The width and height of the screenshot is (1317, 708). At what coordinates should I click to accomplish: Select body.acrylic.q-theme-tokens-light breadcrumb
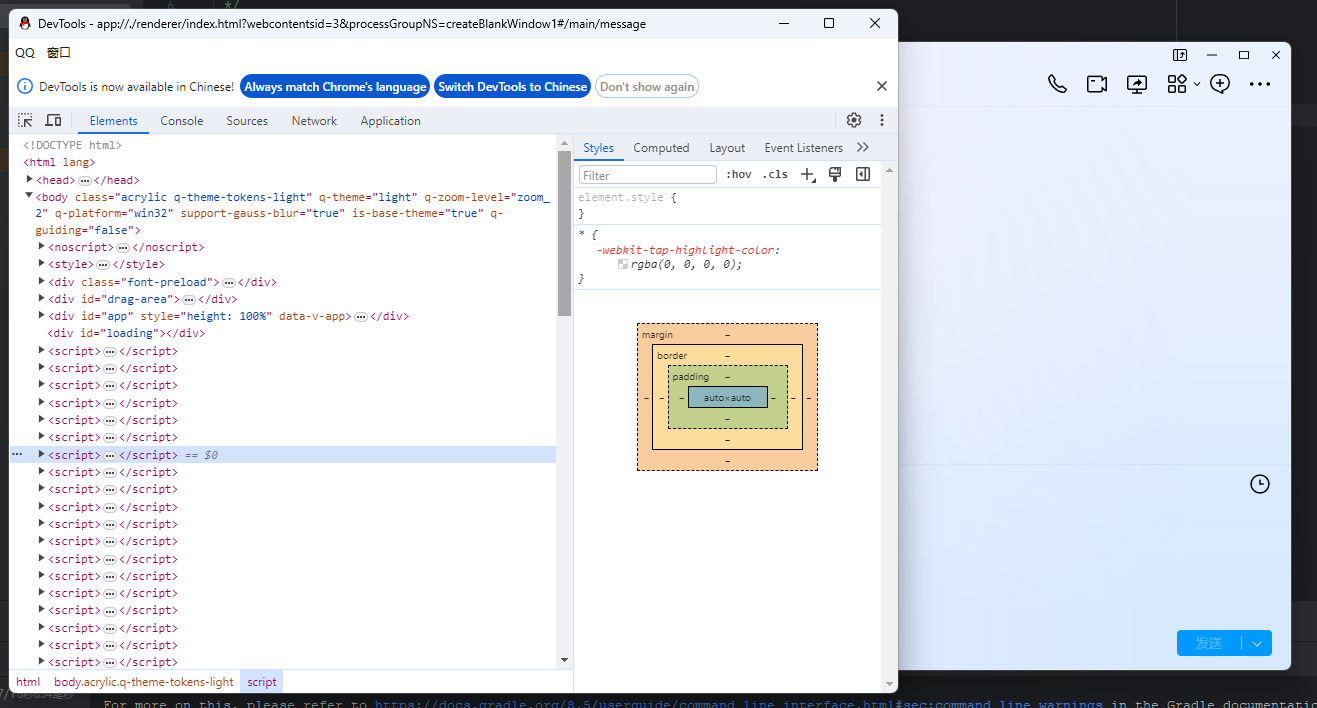144,681
